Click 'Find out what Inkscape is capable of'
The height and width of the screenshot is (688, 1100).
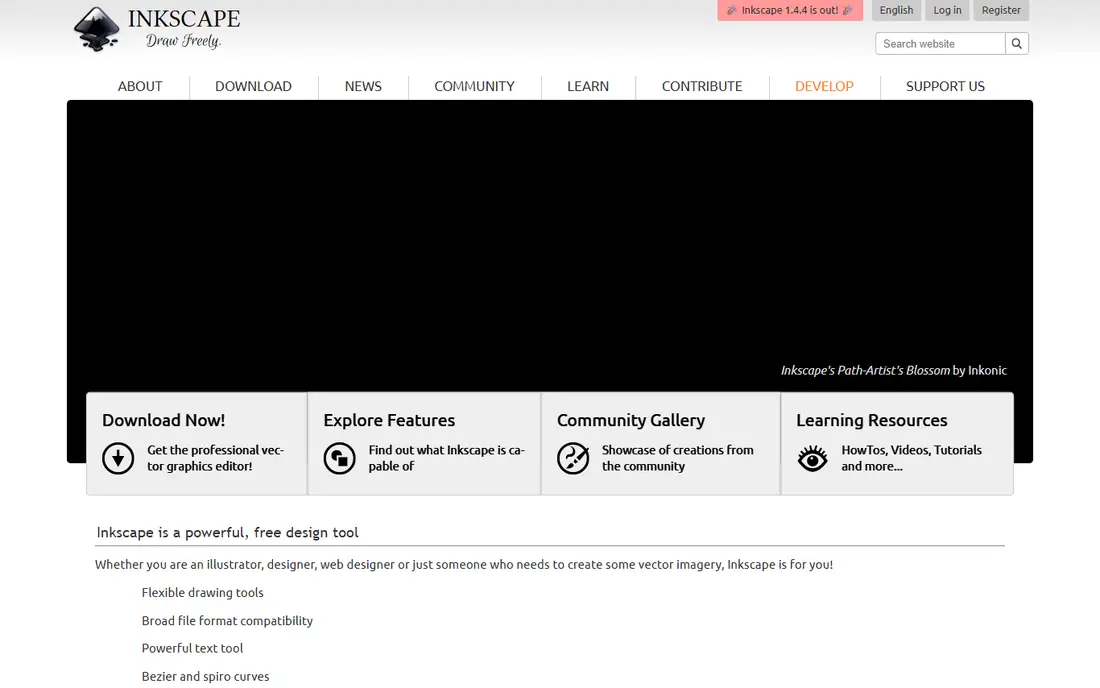tap(446, 458)
